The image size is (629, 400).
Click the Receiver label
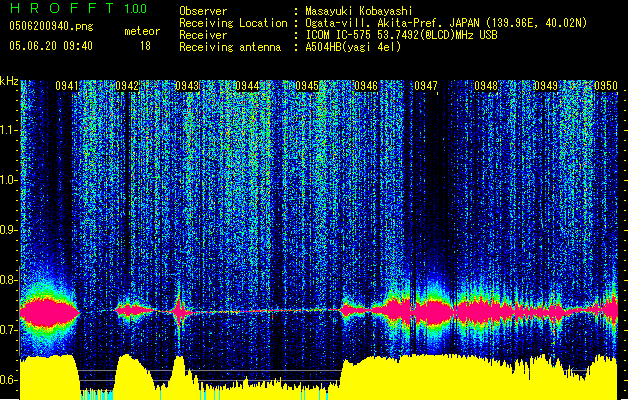click(203, 35)
